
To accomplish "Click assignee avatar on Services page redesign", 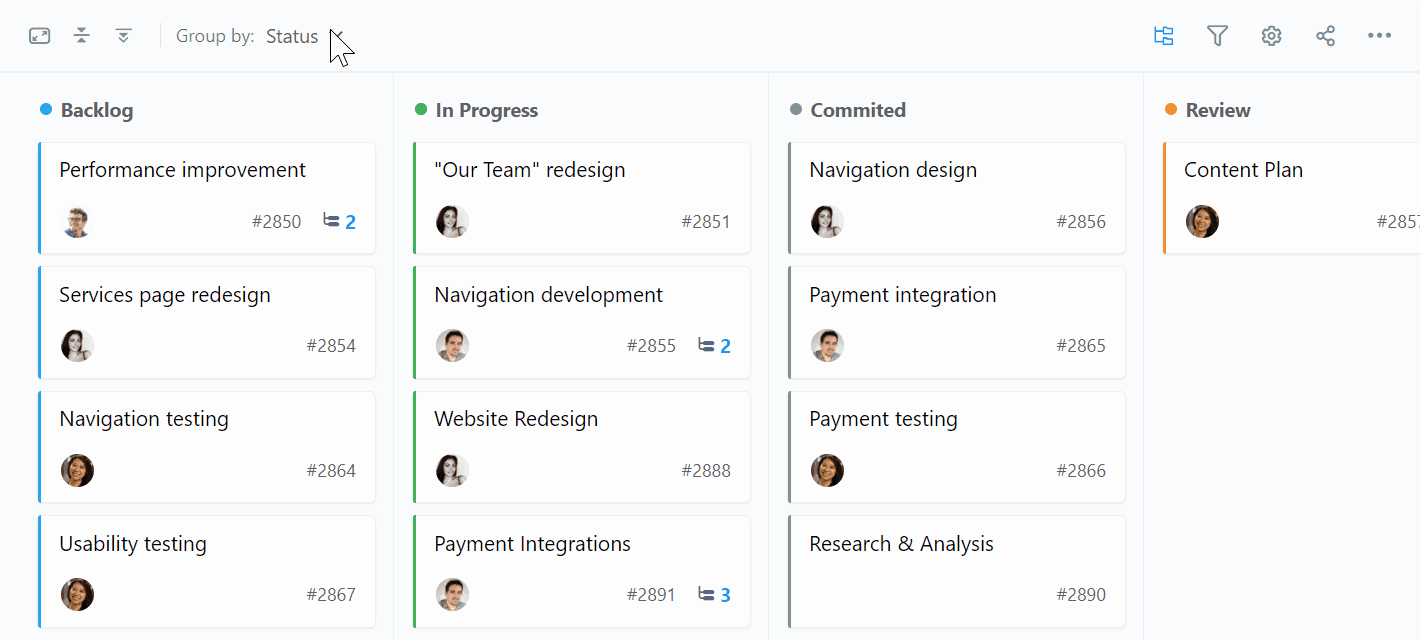I will click(77, 346).
